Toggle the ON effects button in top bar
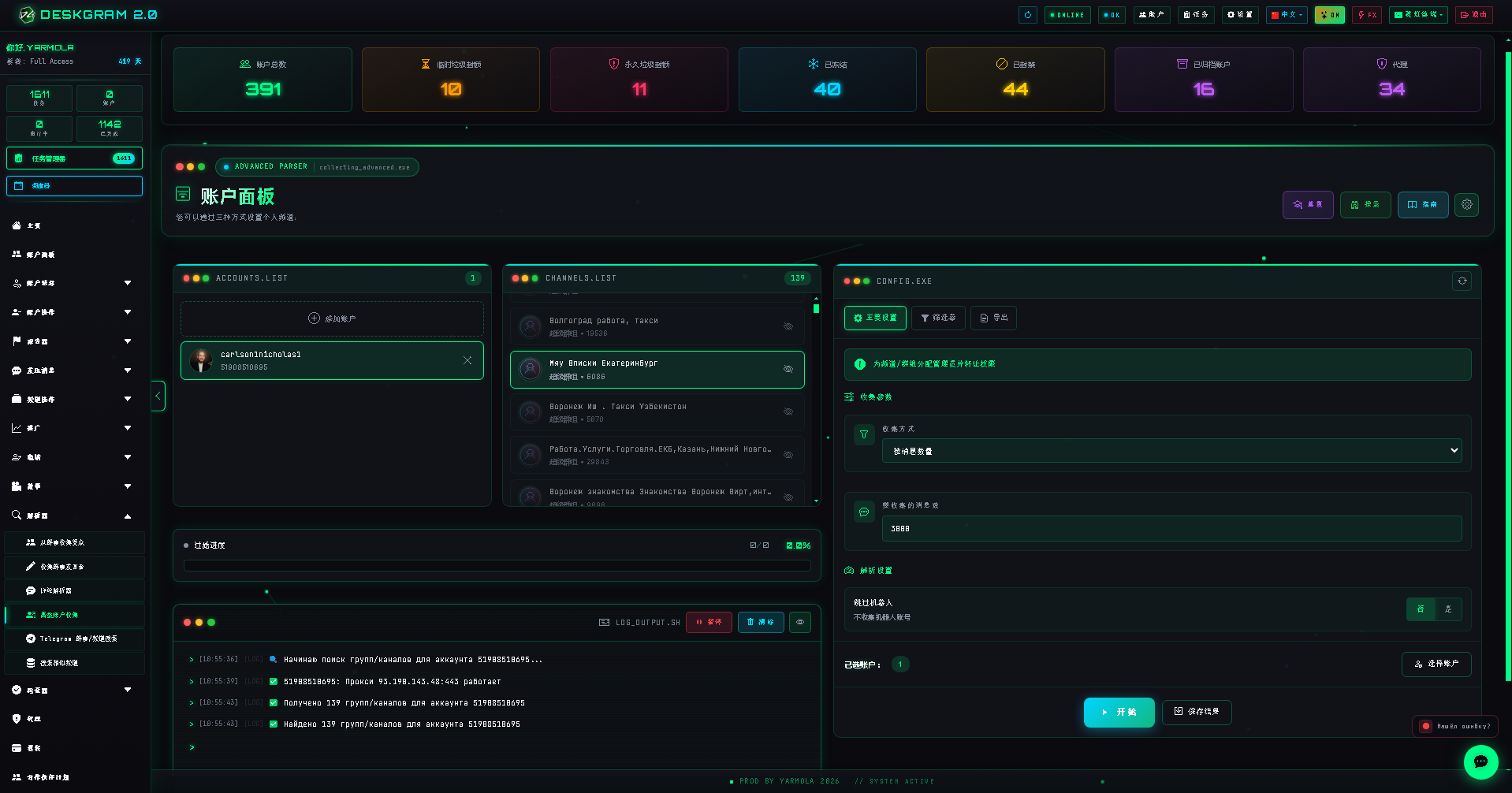This screenshot has height=793, width=1512. click(1330, 15)
